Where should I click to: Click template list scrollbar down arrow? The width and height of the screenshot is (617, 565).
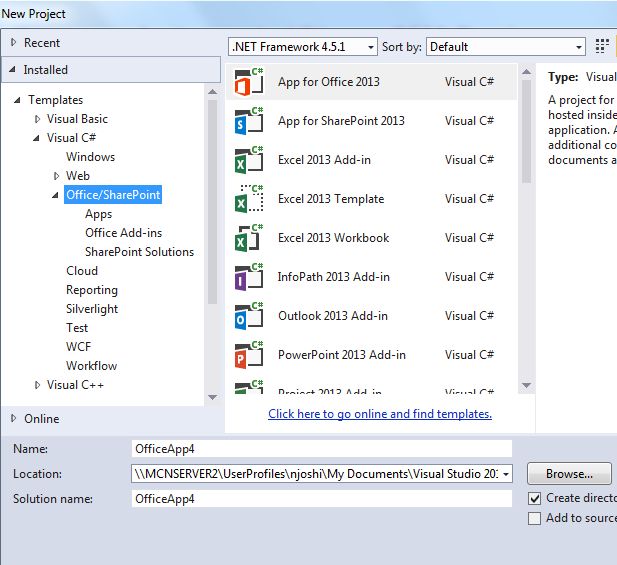[x=526, y=385]
